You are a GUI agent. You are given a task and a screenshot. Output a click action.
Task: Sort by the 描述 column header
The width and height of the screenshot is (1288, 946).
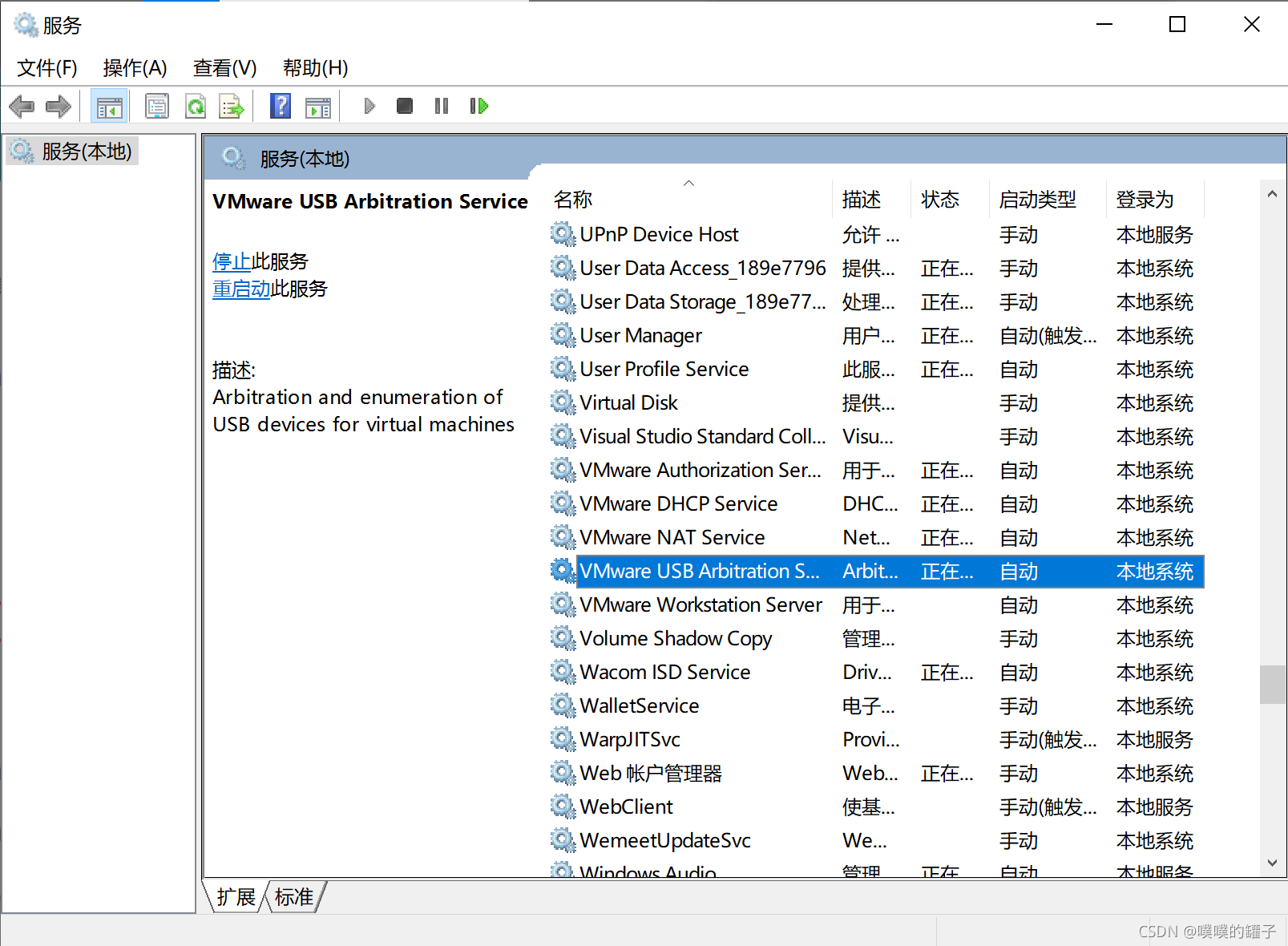click(x=872, y=199)
